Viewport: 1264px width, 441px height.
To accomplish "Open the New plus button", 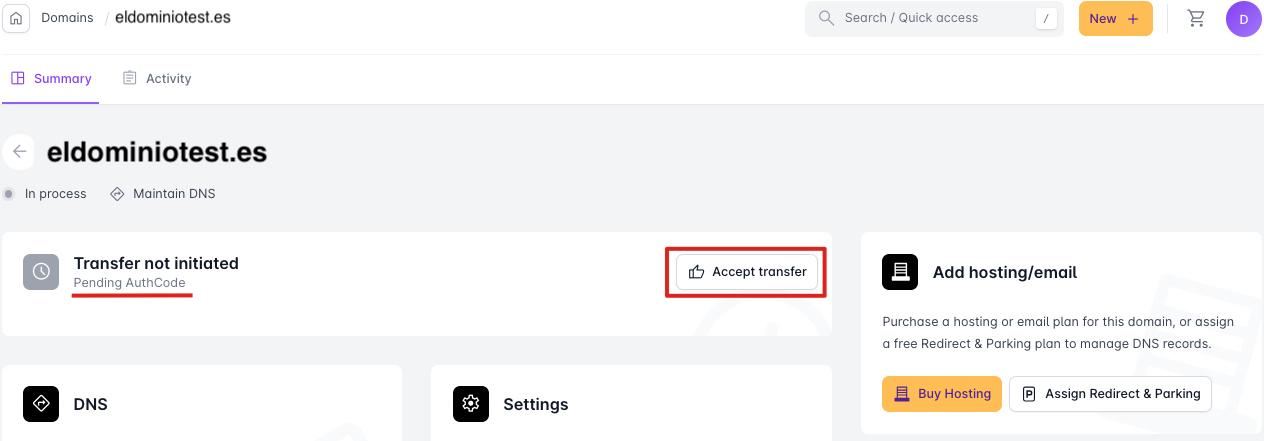I will click(1115, 18).
